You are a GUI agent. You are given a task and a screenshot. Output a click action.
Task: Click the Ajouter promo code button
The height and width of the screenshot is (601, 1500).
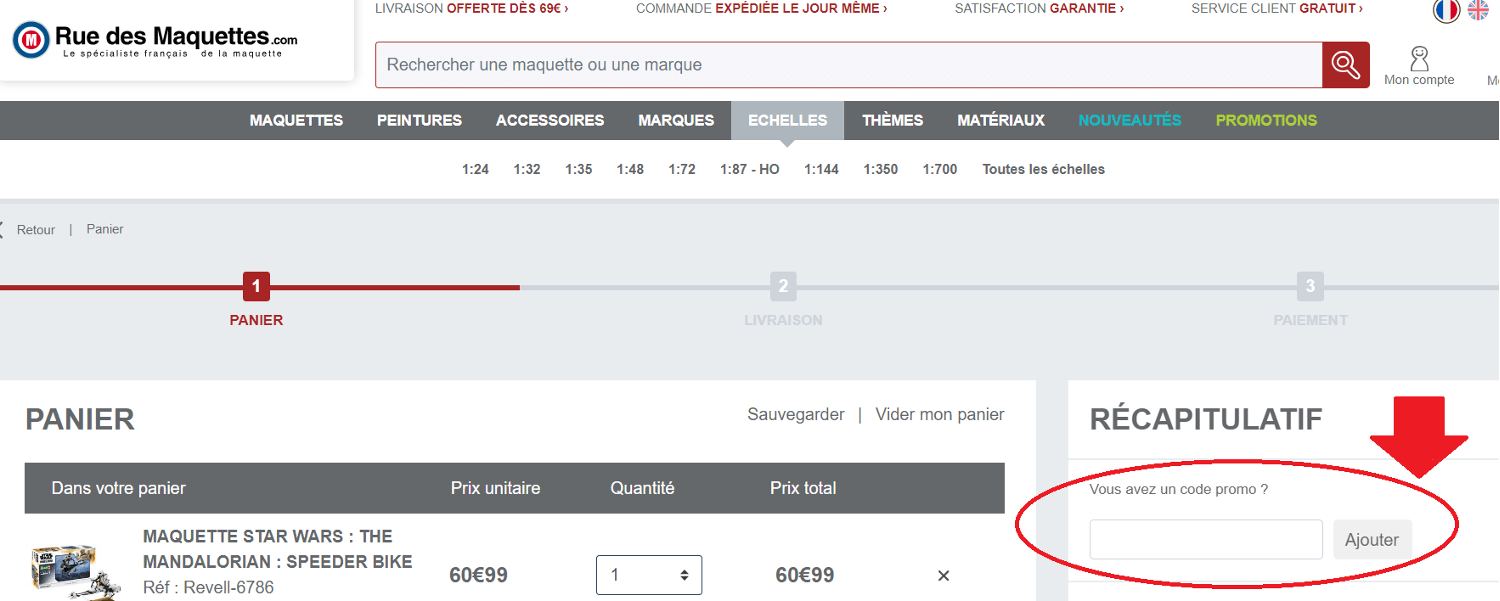1372,540
